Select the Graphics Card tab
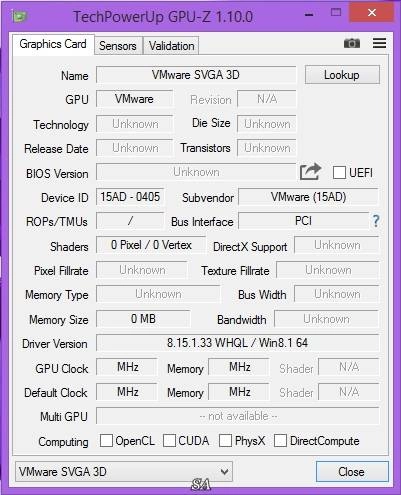Image resolution: width=401 pixels, height=495 pixels. click(x=53, y=44)
